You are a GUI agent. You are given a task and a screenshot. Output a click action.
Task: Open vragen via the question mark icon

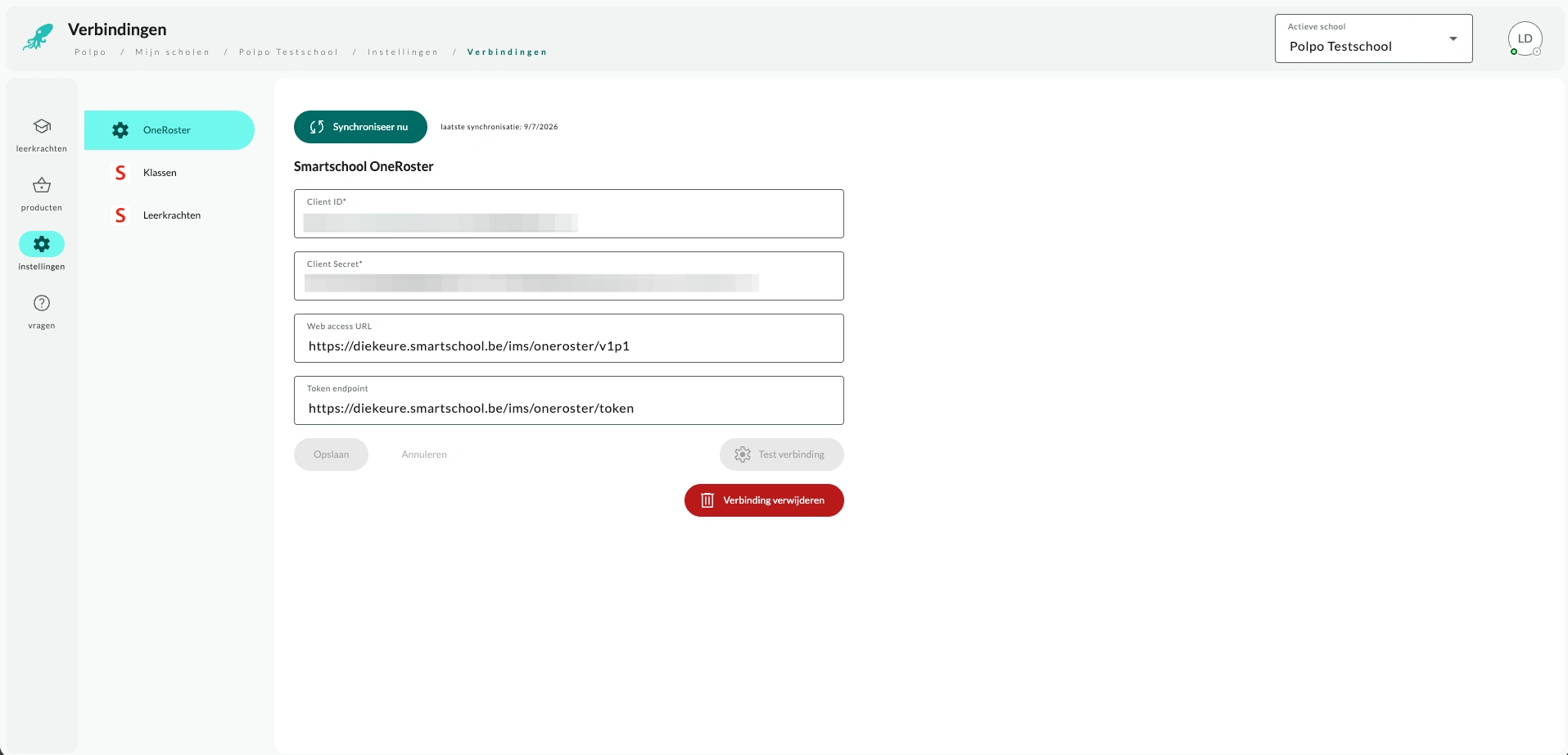coord(42,303)
